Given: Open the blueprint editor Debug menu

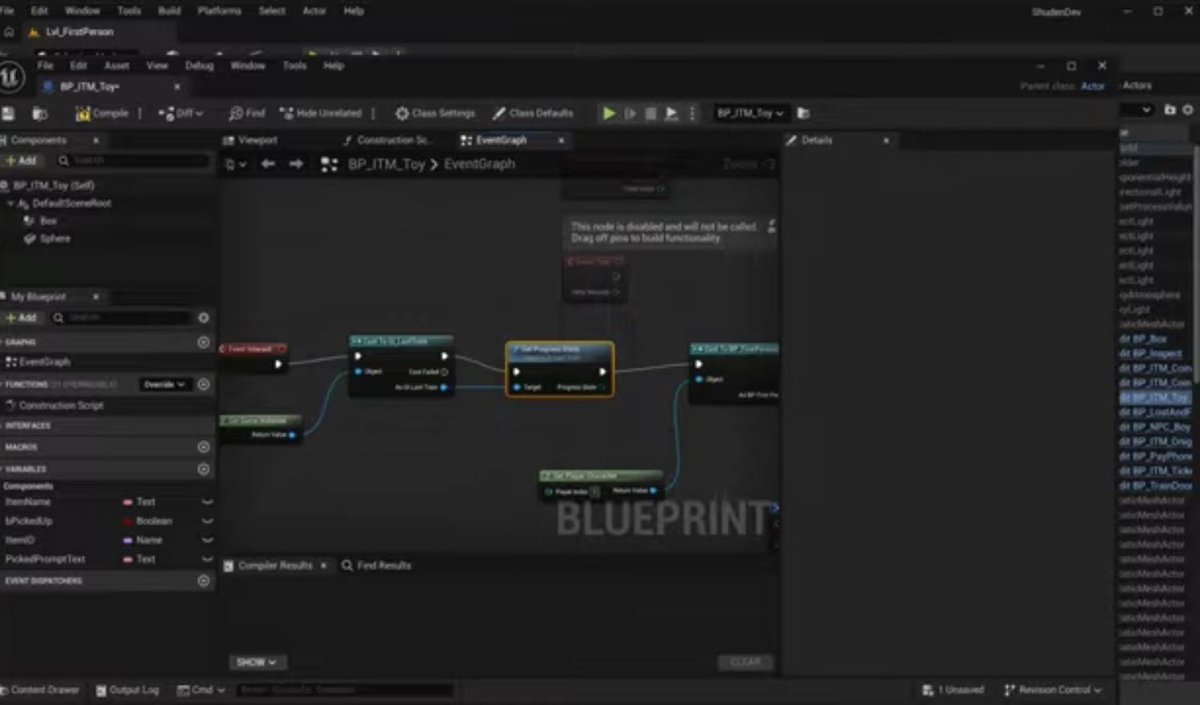Looking at the screenshot, I should (199, 66).
